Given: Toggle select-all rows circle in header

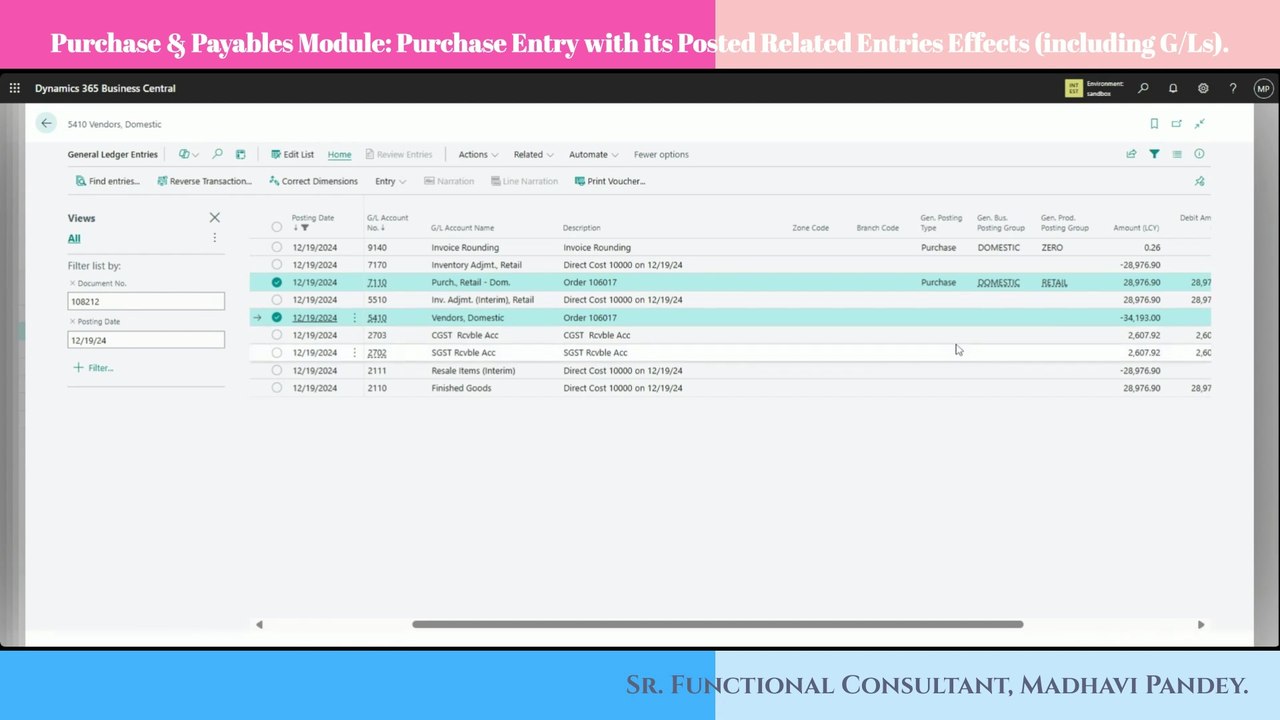Looking at the screenshot, I should coord(277,227).
